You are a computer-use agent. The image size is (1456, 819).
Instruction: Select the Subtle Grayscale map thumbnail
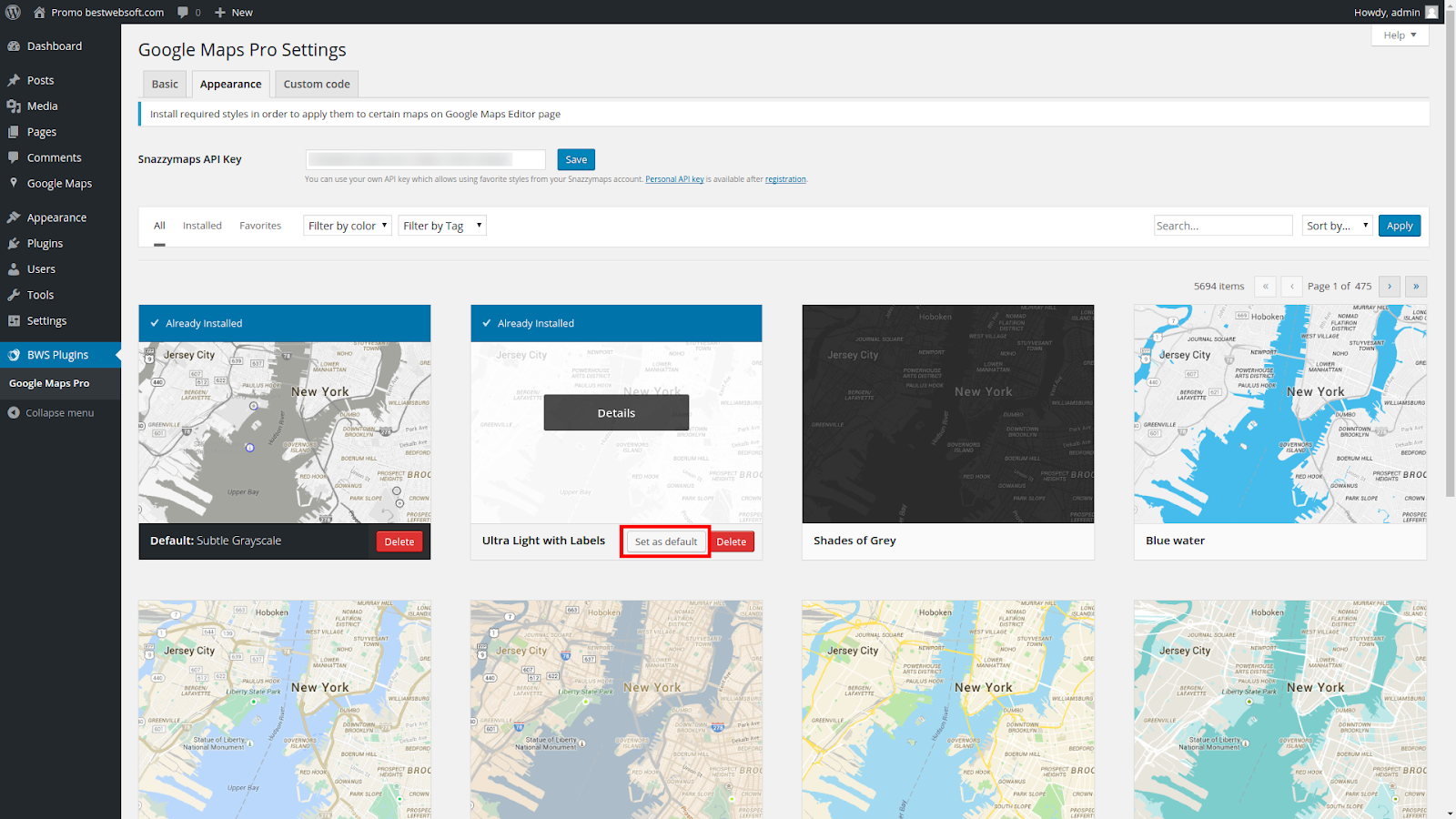pyautogui.click(x=285, y=432)
